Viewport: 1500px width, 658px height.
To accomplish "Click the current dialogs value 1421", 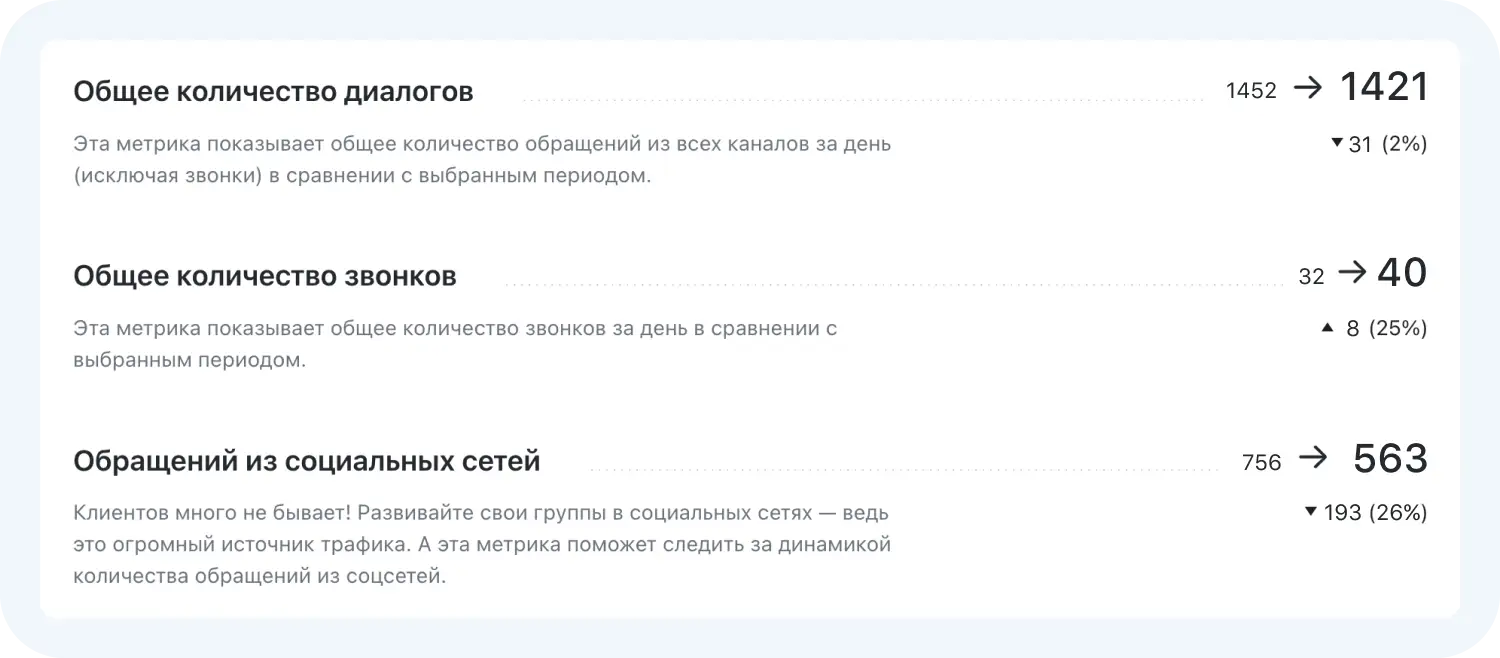I will click(x=1384, y=88).
